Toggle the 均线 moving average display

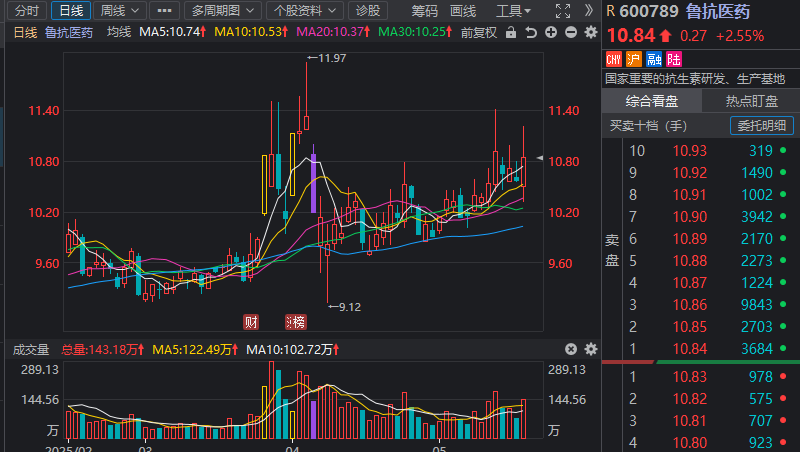coord(119,32)
